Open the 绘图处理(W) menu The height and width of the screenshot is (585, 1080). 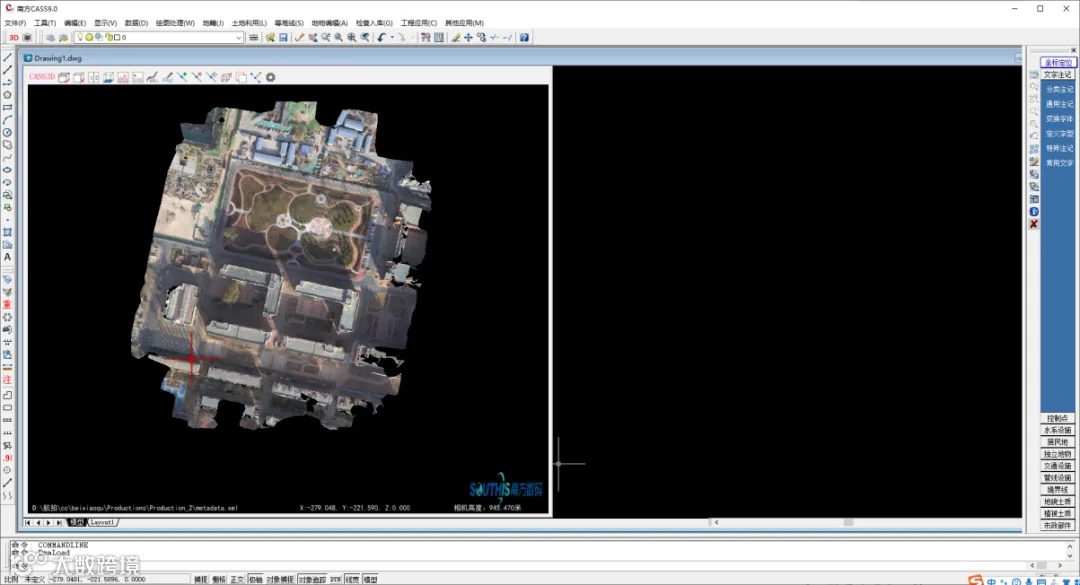[175, 22]
